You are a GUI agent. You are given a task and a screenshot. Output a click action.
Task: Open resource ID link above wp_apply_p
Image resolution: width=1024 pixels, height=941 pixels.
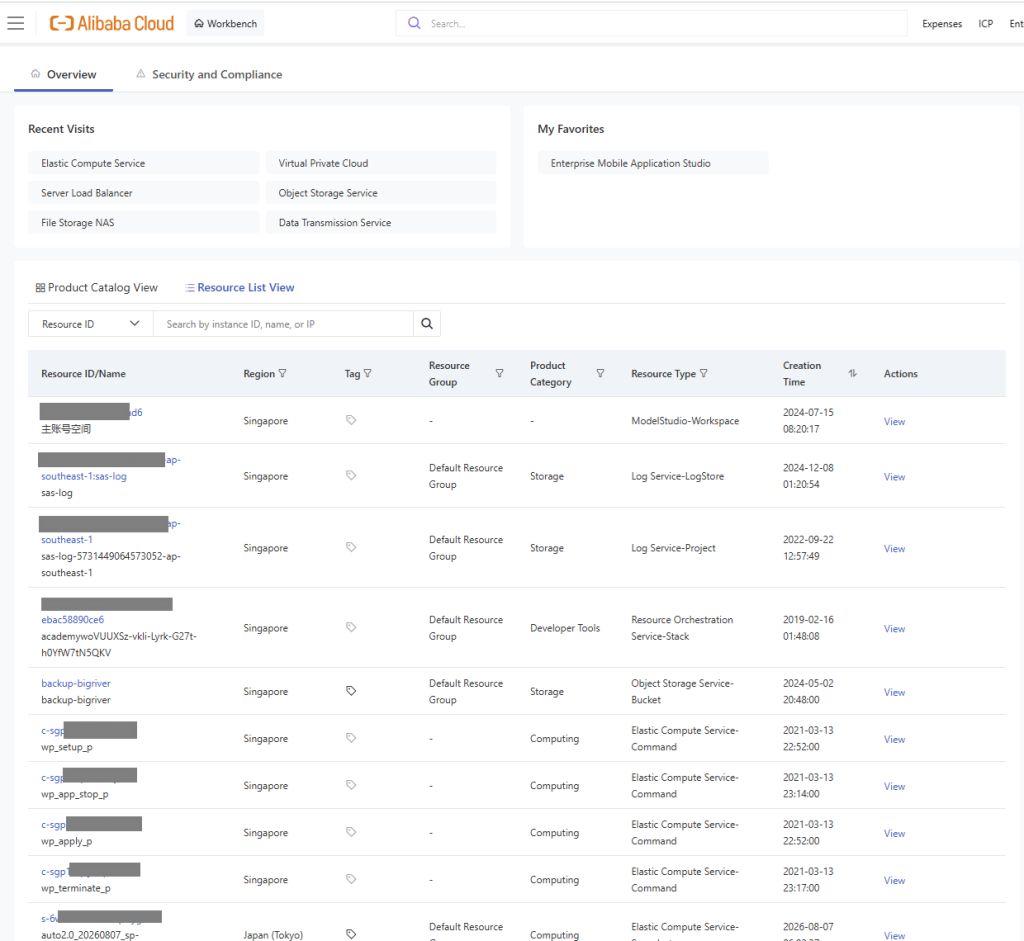pos(91,825)
